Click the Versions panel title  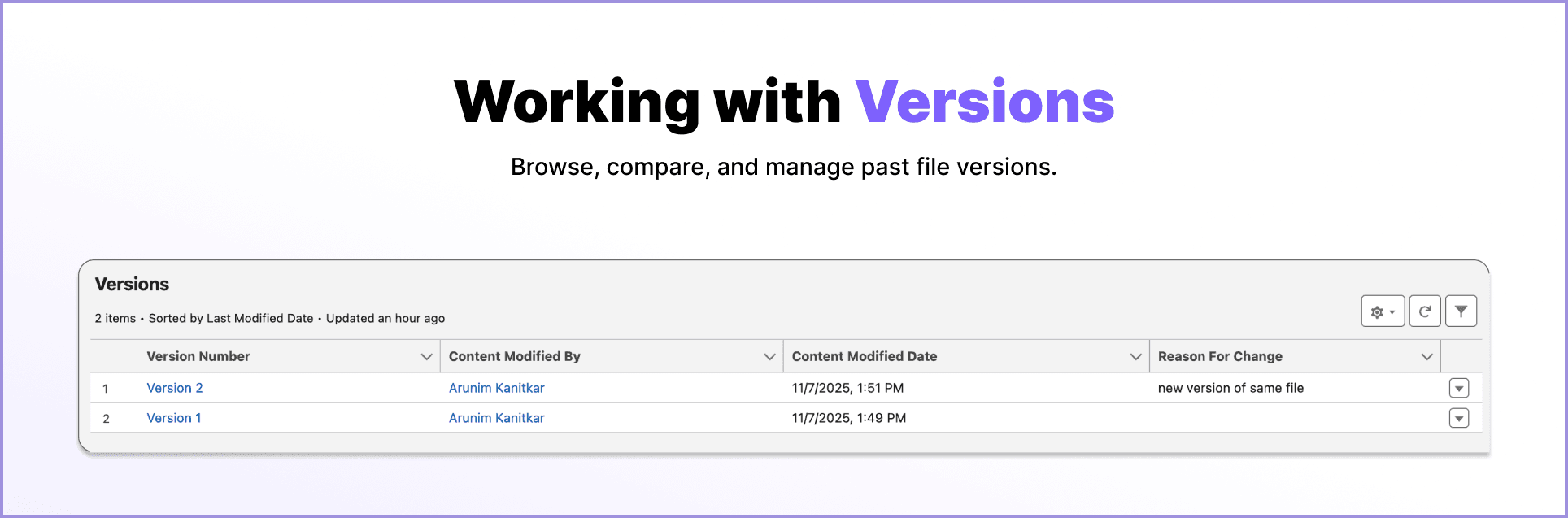coord(132,284)
